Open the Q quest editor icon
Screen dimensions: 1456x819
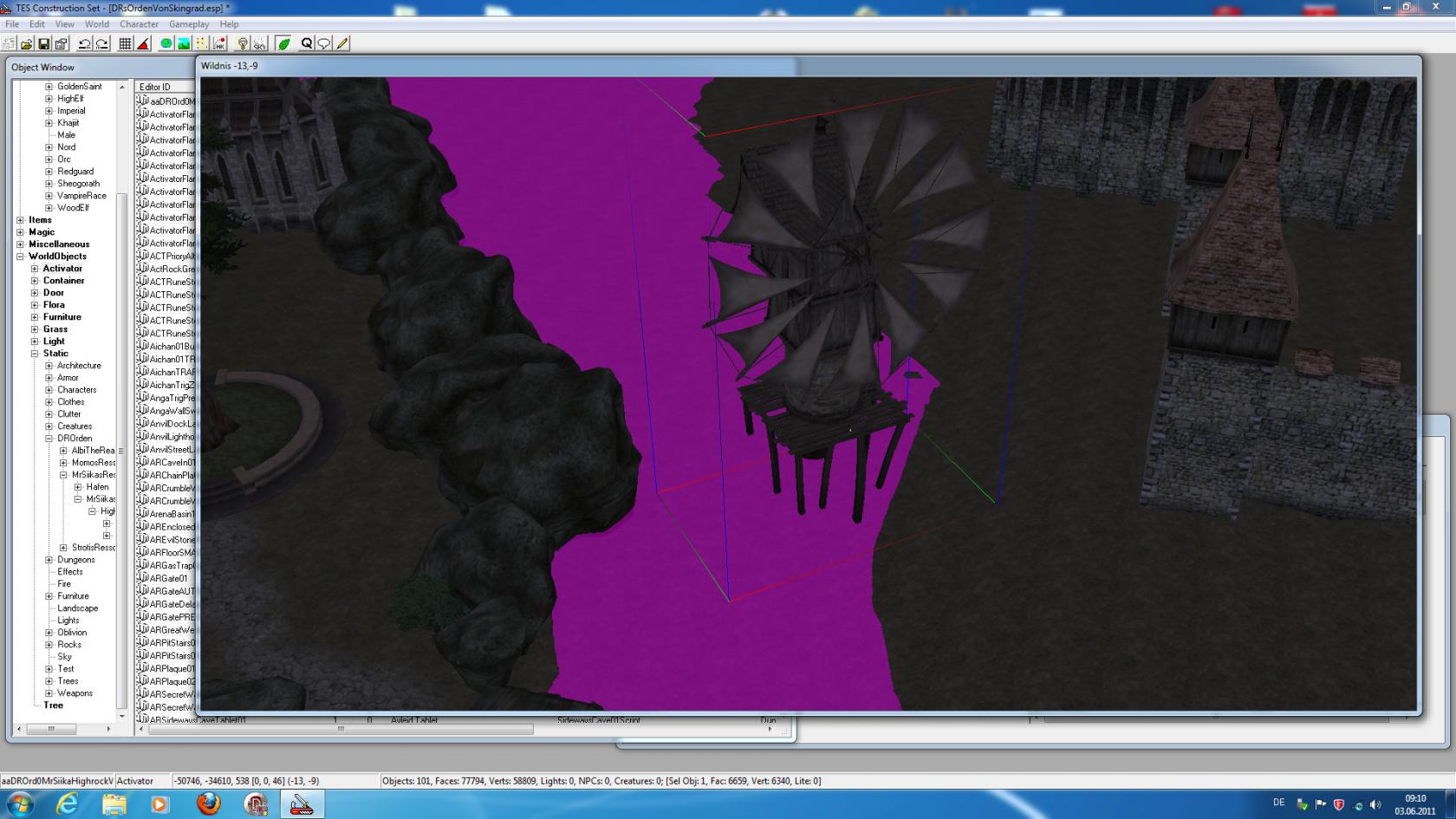(x=306, y=43)
